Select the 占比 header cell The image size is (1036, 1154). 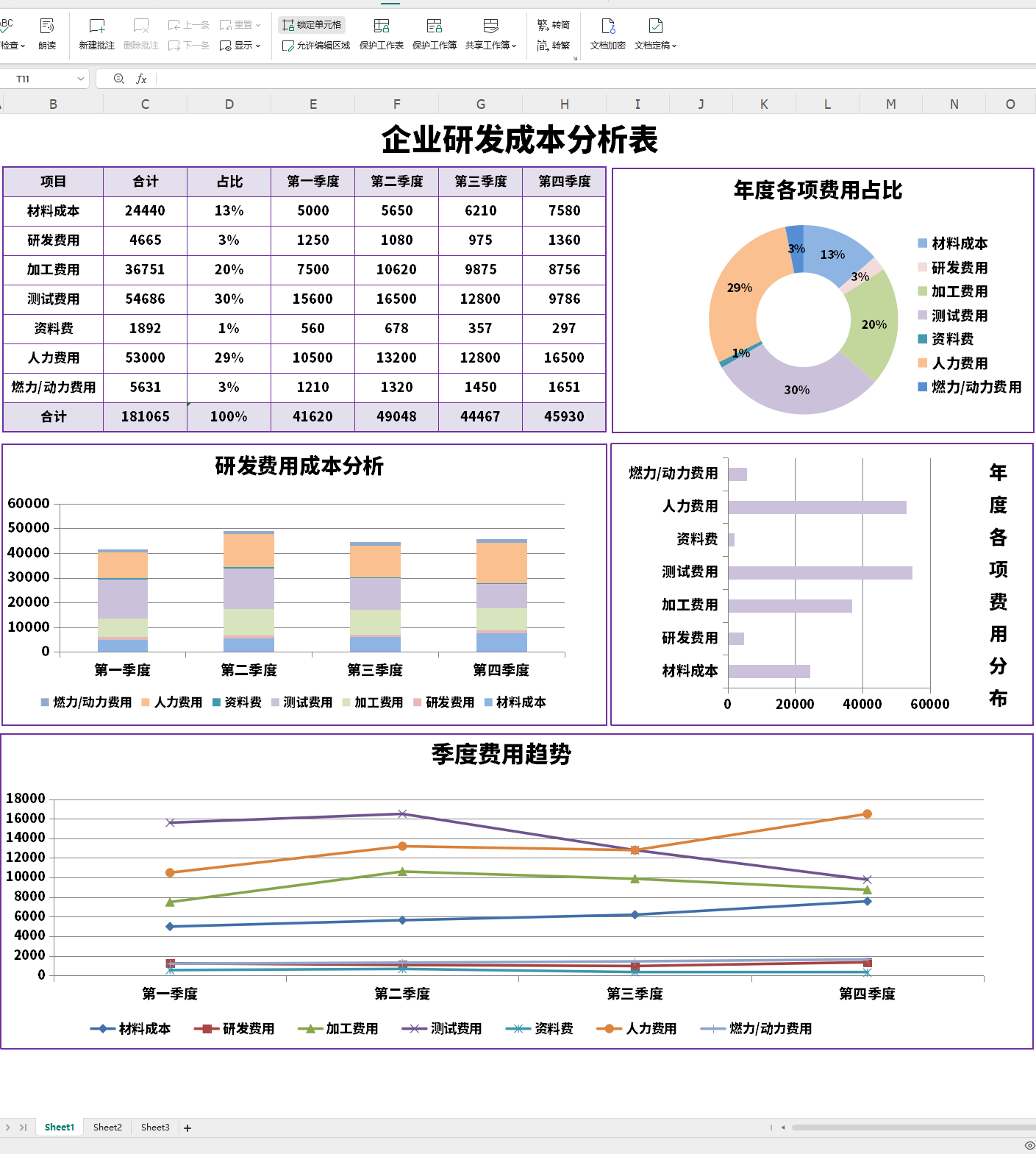pos(229,182)
